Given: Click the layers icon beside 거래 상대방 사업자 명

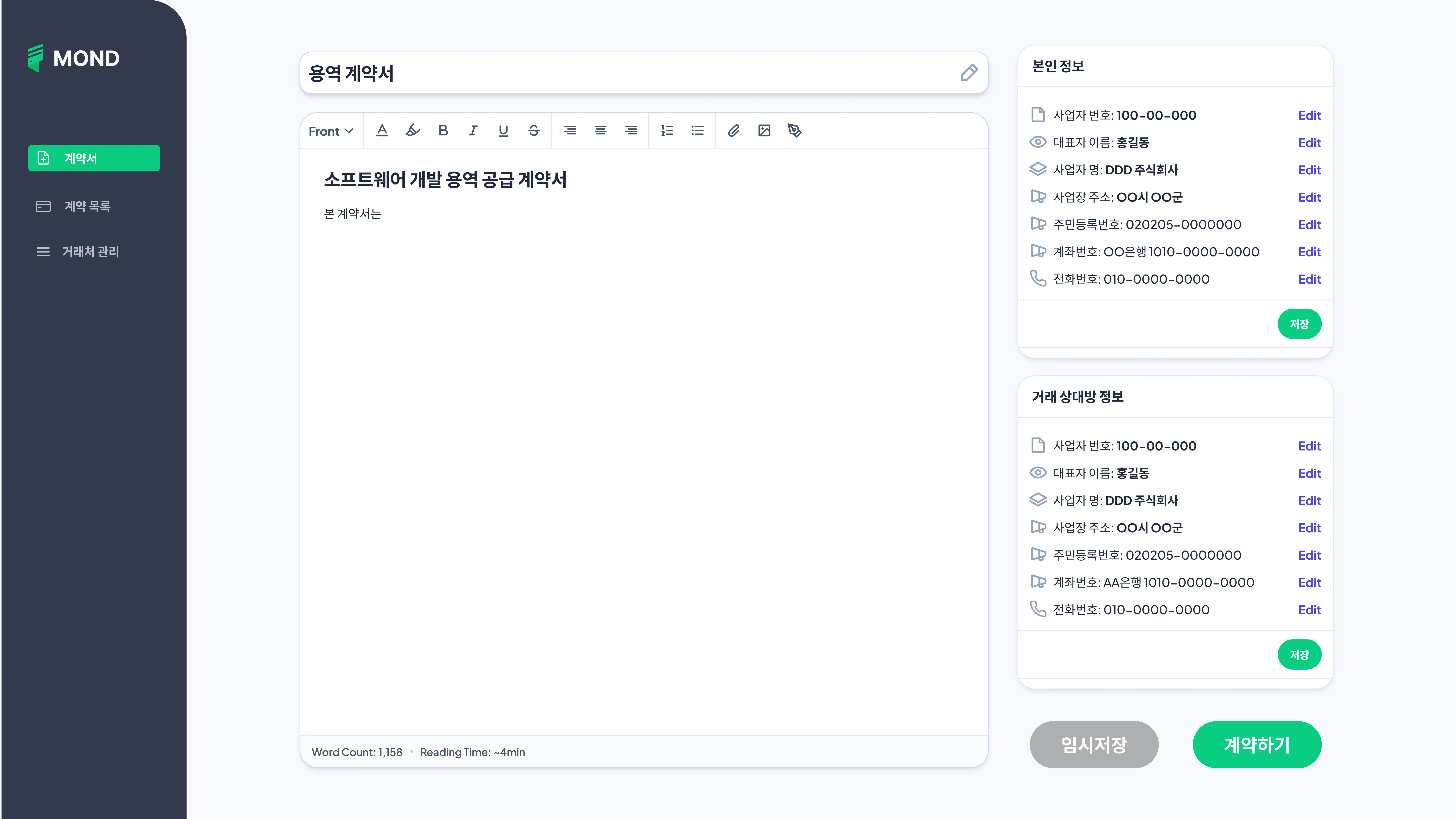Looking at the screenshot, I should (1038, 500).
